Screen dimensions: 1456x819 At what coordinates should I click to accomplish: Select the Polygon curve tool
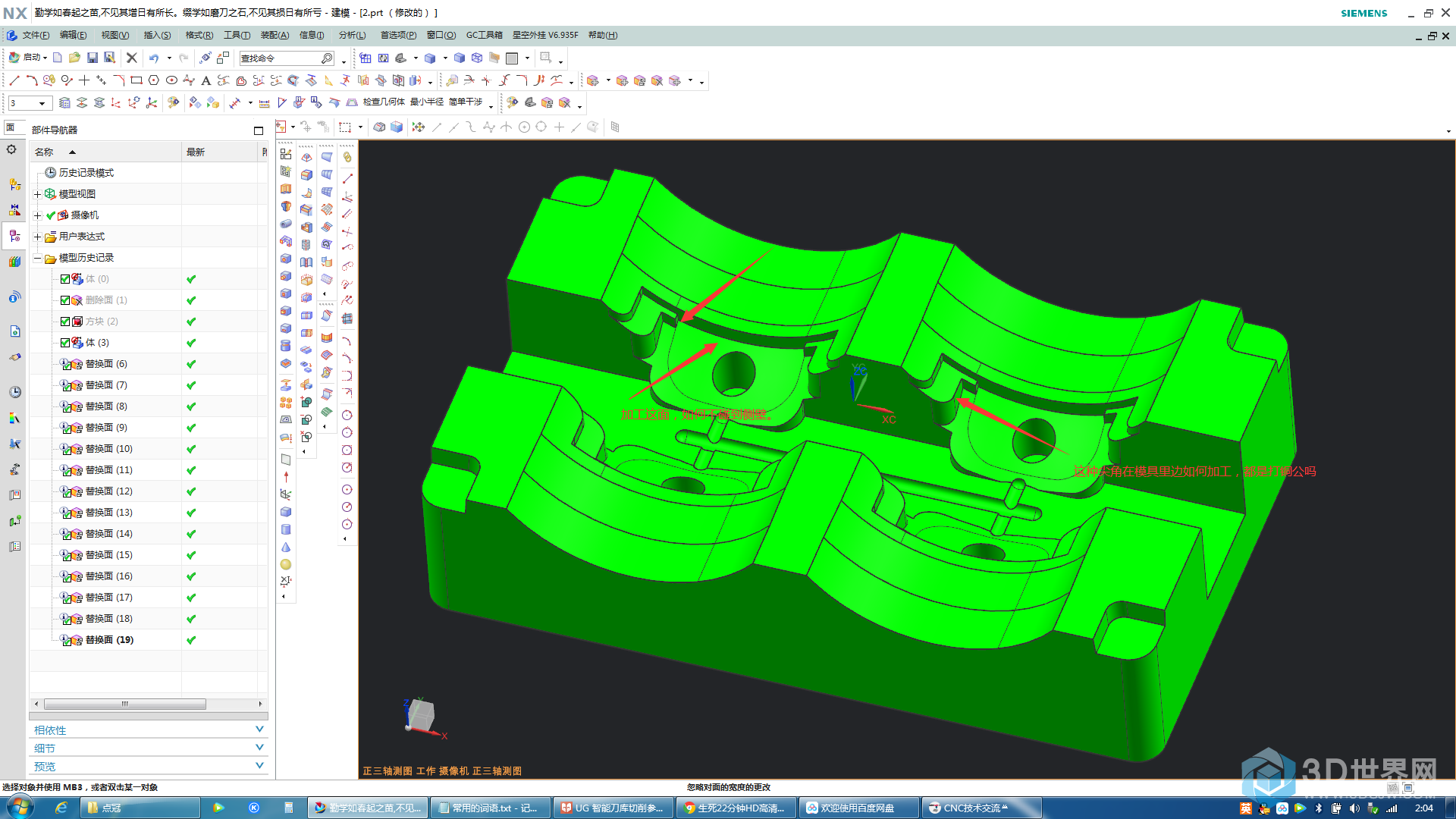coord(154,80)
